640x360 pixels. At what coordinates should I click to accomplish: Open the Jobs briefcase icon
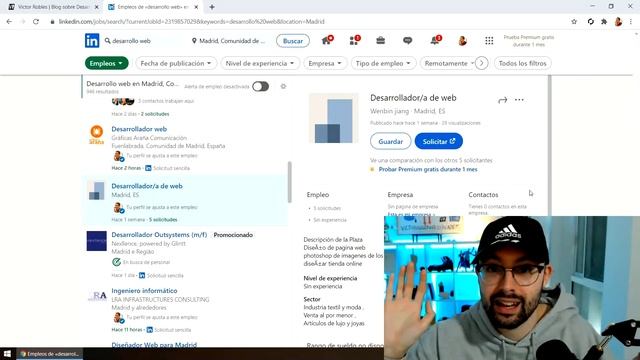pyautogui.click(x=380, y=40)
